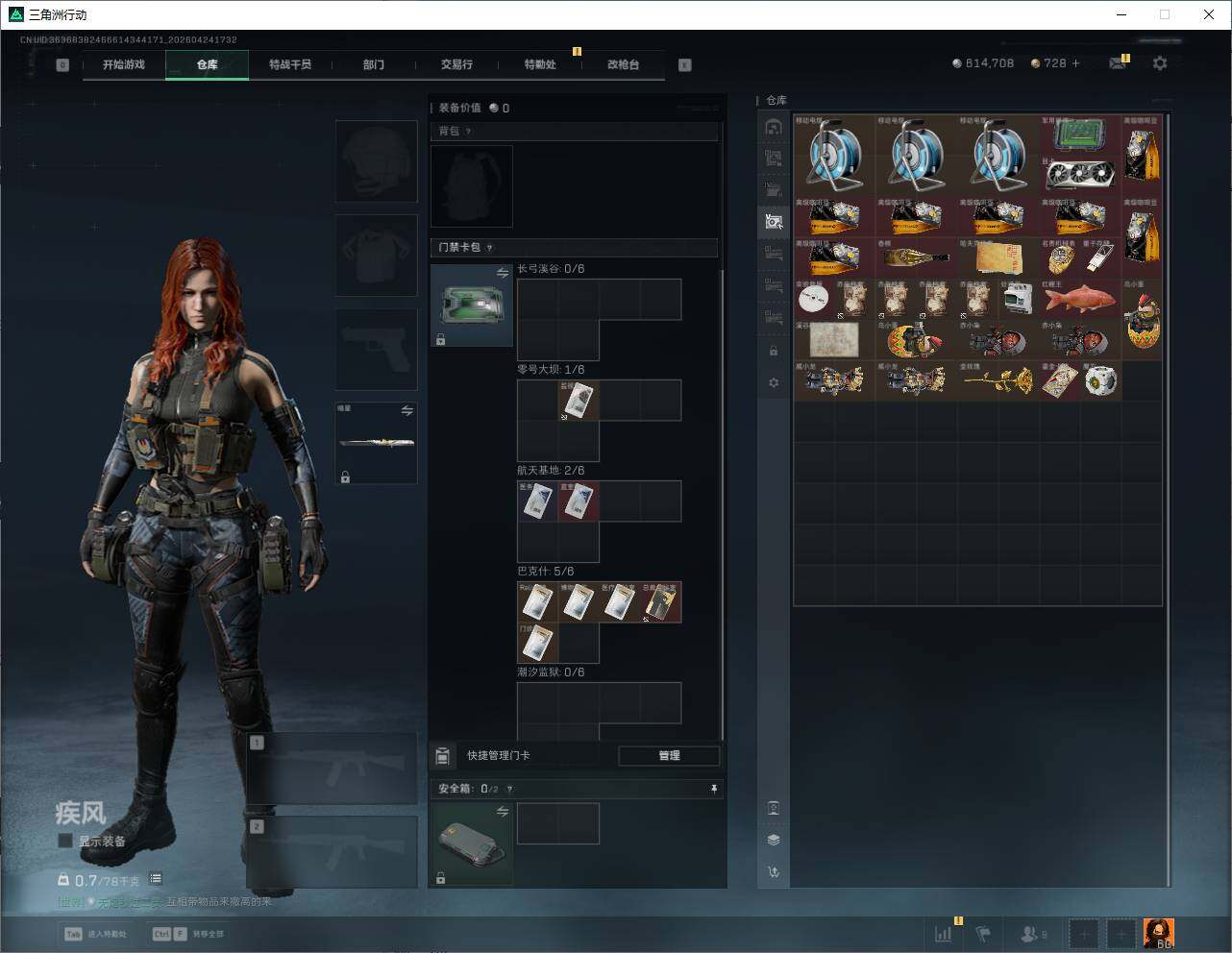
Task: Open the settings gear in top bar
Action: [x=1160, y=63]
